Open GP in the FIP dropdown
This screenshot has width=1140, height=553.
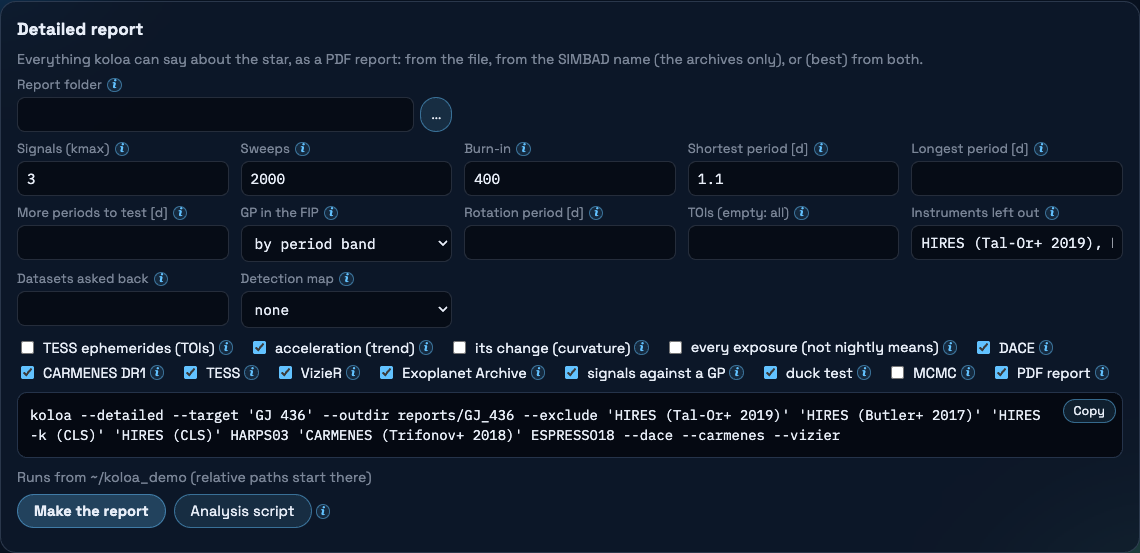pyautogui.click(x=346, y=243)
